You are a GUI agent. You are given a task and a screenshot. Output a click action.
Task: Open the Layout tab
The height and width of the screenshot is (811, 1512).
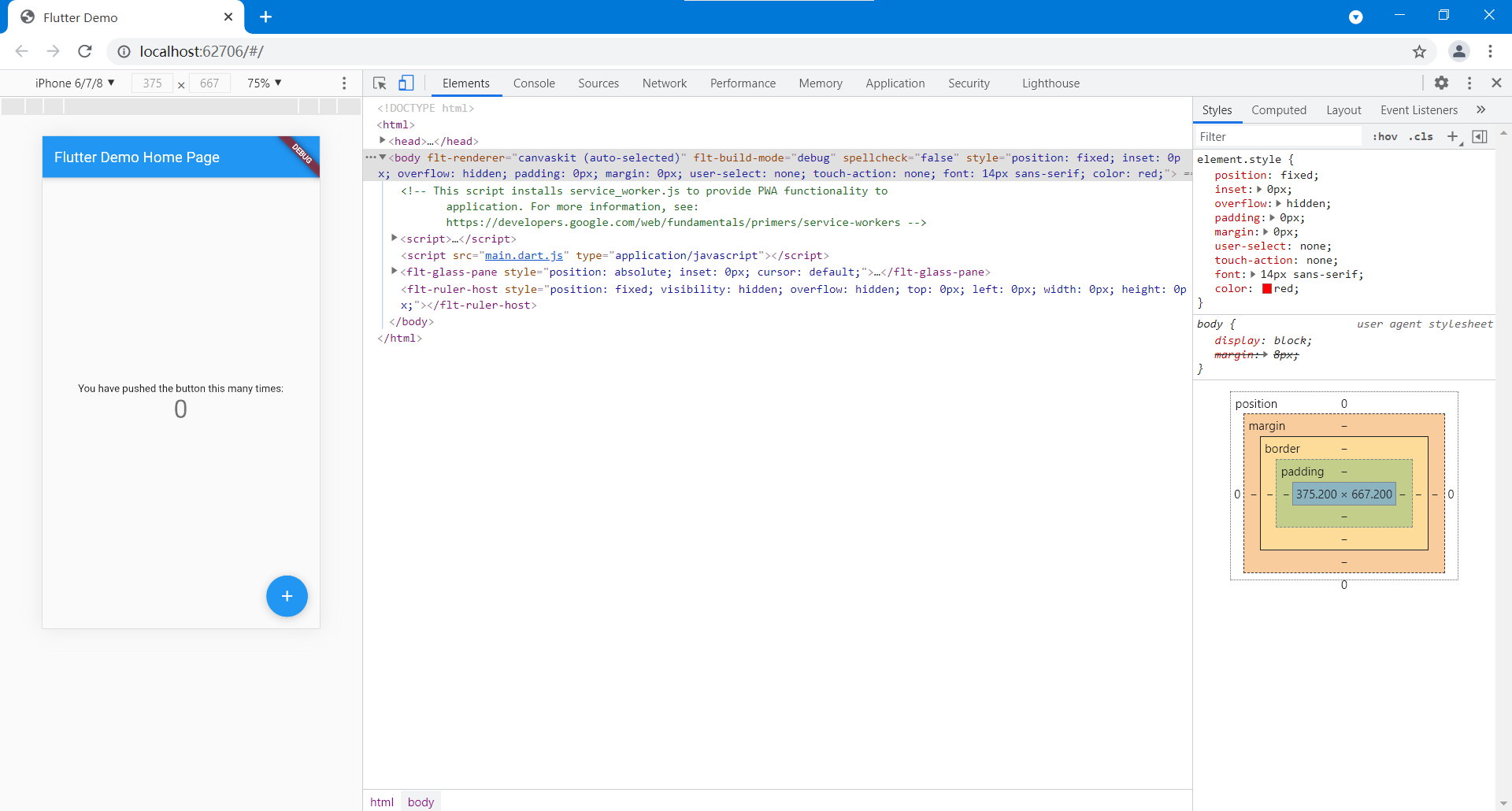(1343, 109)
